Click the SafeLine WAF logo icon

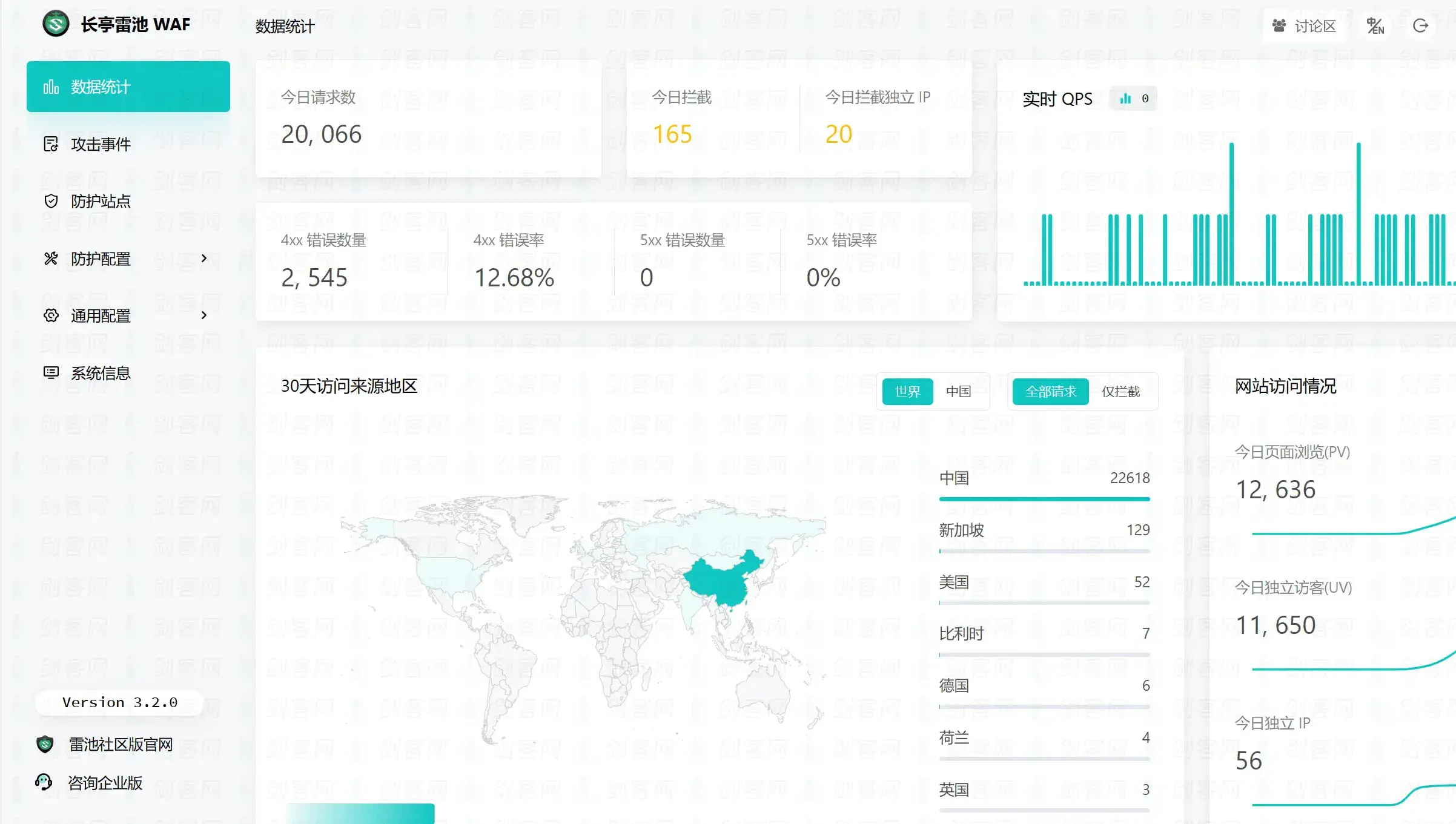pos(56,24)
